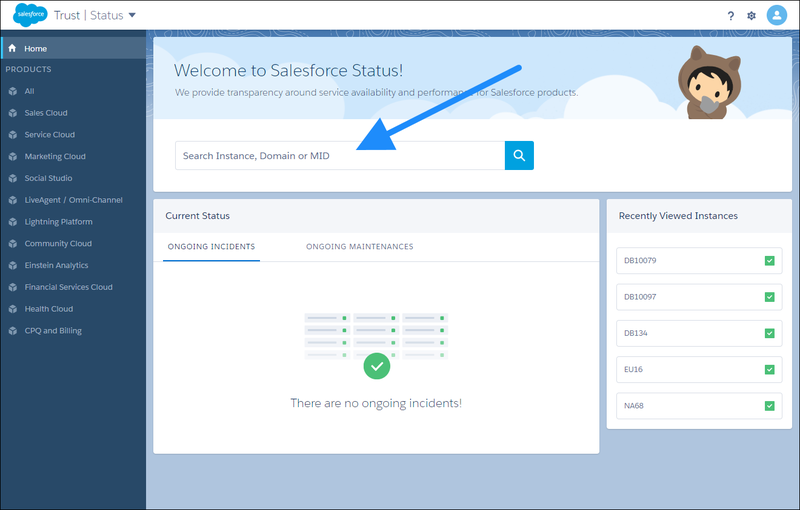Image resolution: width=800 pixels, height=510 pixels.
Task: Click the blue magnifier search button
Action: tap(519, 156)
